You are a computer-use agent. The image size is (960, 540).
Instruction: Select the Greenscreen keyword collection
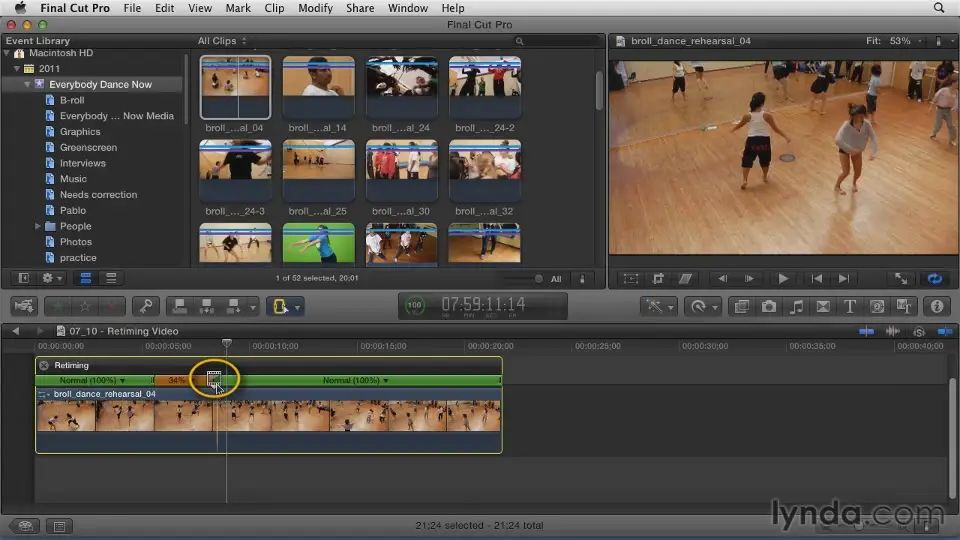tap(88, 148)
